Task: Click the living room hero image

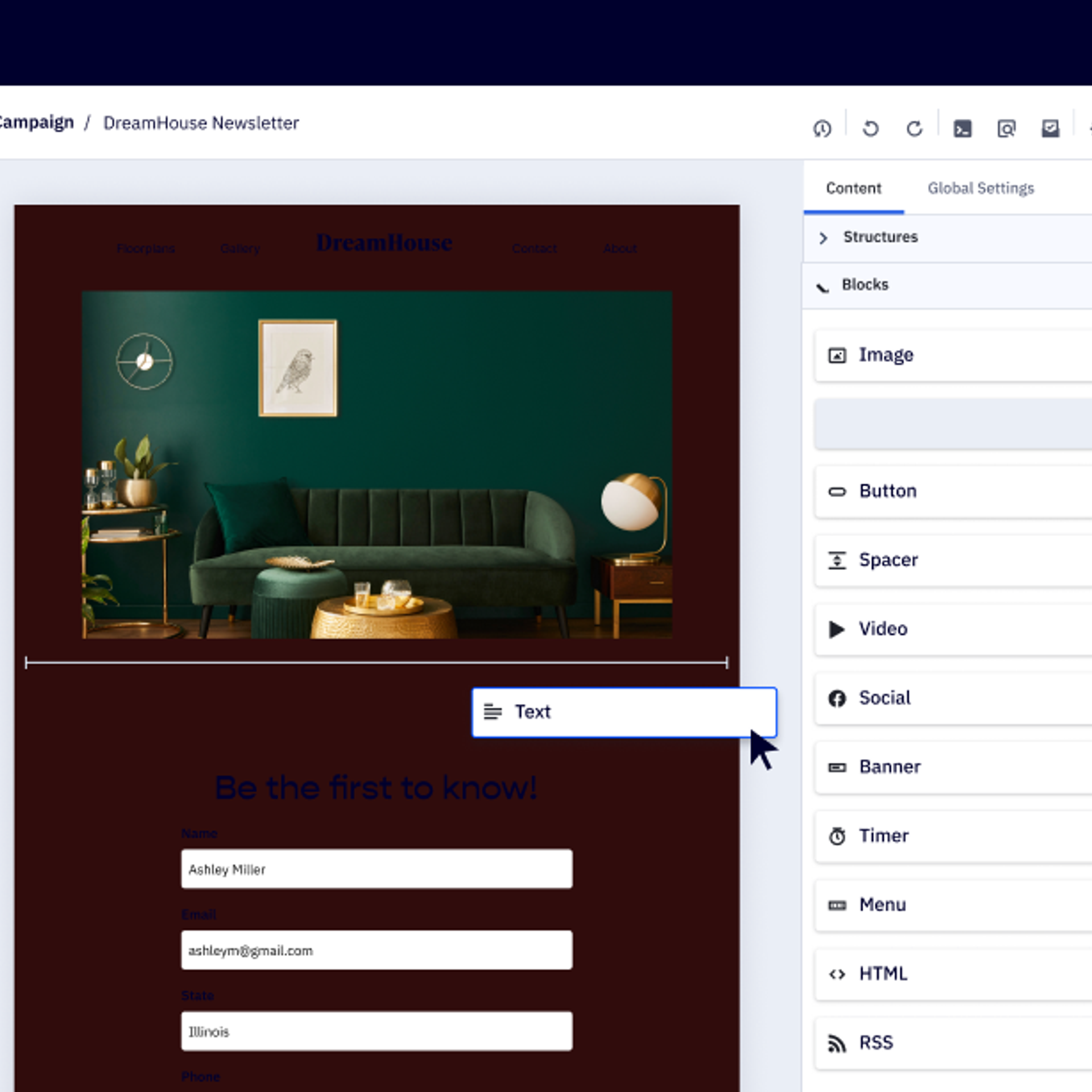Action: pos(377,464)
